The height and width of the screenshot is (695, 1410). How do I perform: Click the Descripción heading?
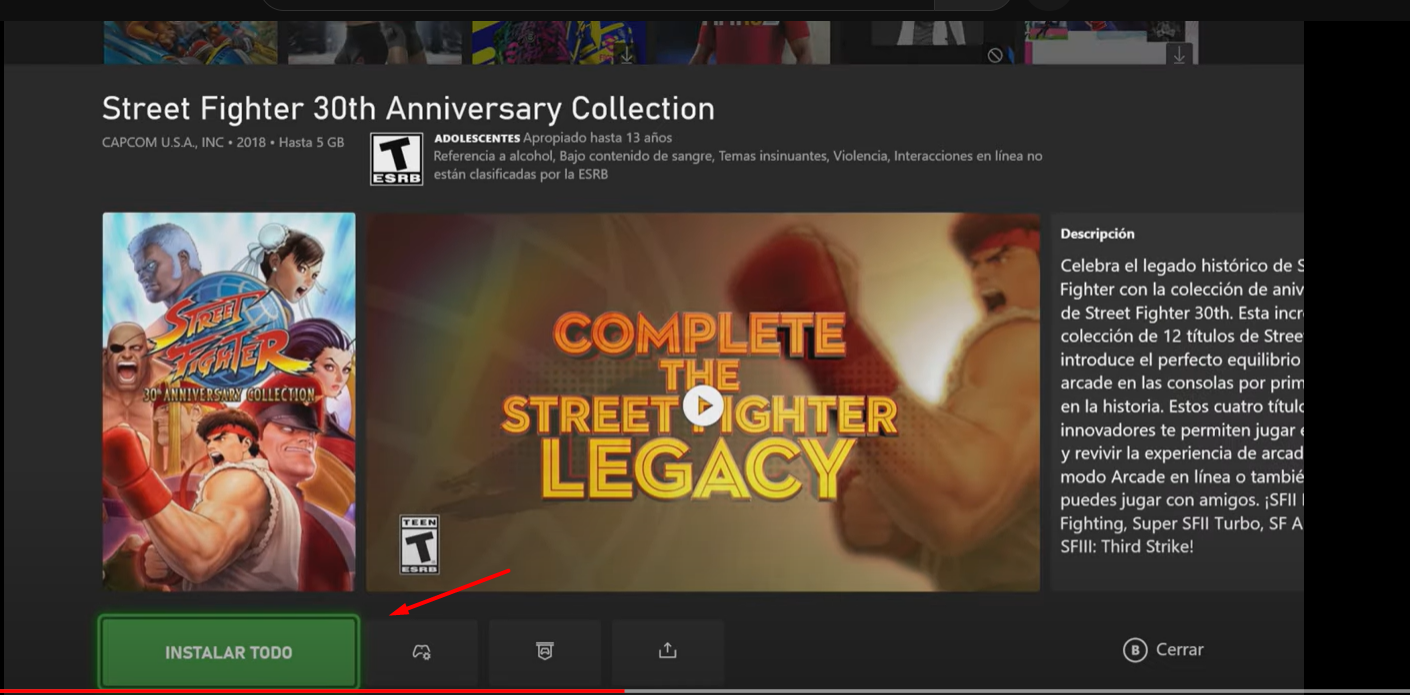1097,234
